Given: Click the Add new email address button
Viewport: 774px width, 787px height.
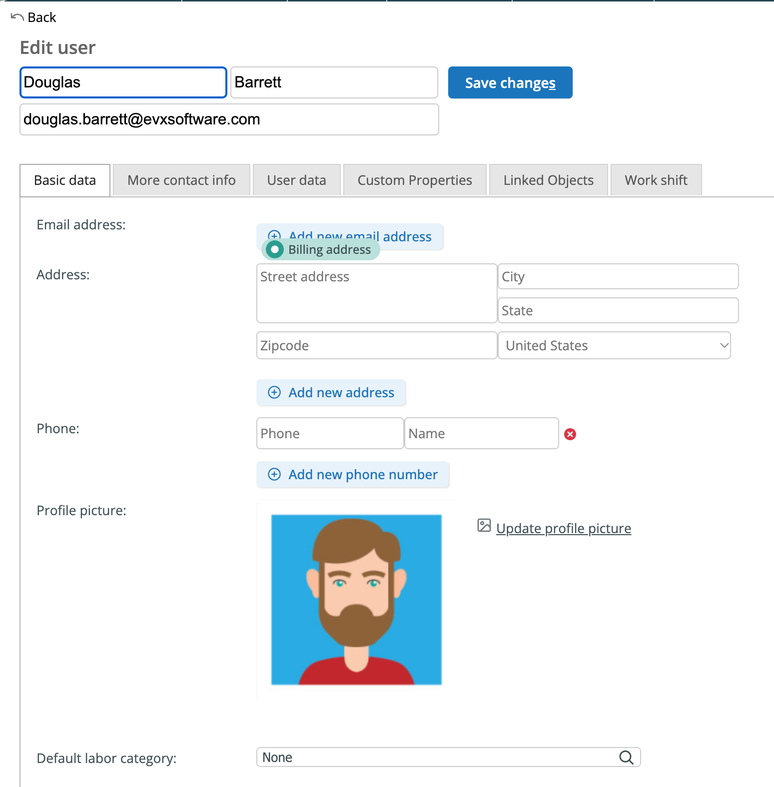Looking at the screenshot, I should (x=350, y=236).
